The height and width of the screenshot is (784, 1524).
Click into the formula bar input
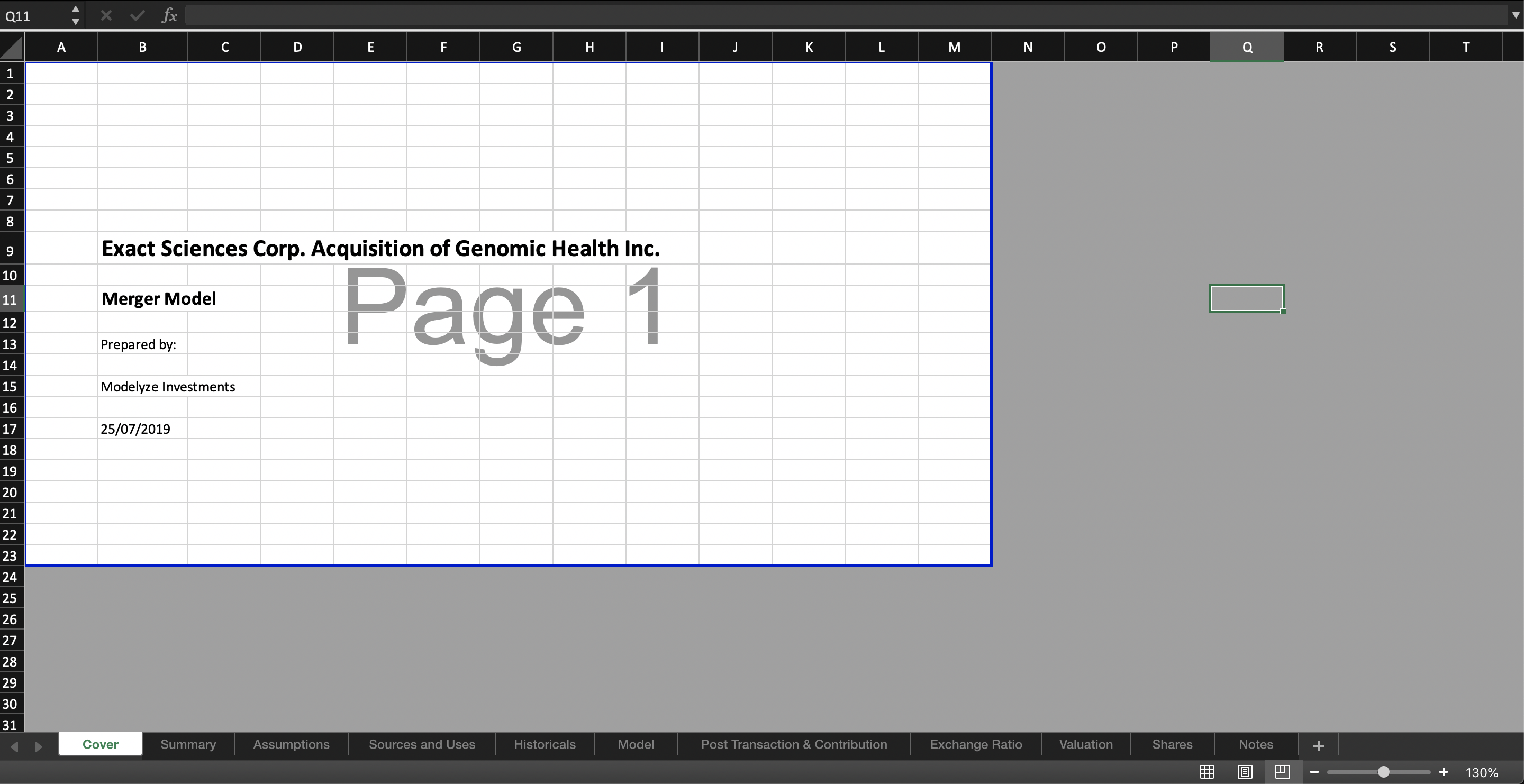click(846, 15)
